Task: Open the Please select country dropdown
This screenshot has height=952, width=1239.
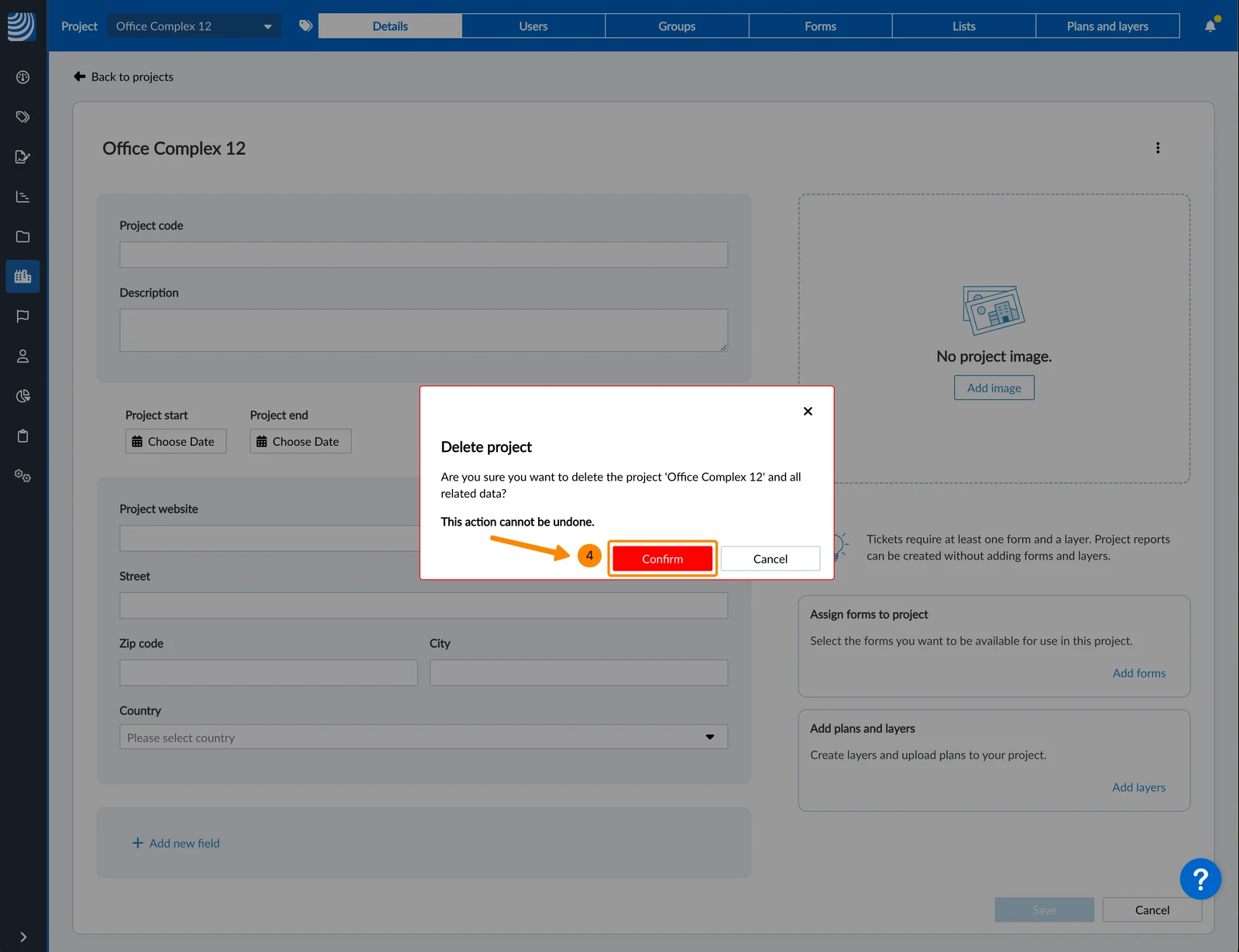Action: [x=424, y=737]
